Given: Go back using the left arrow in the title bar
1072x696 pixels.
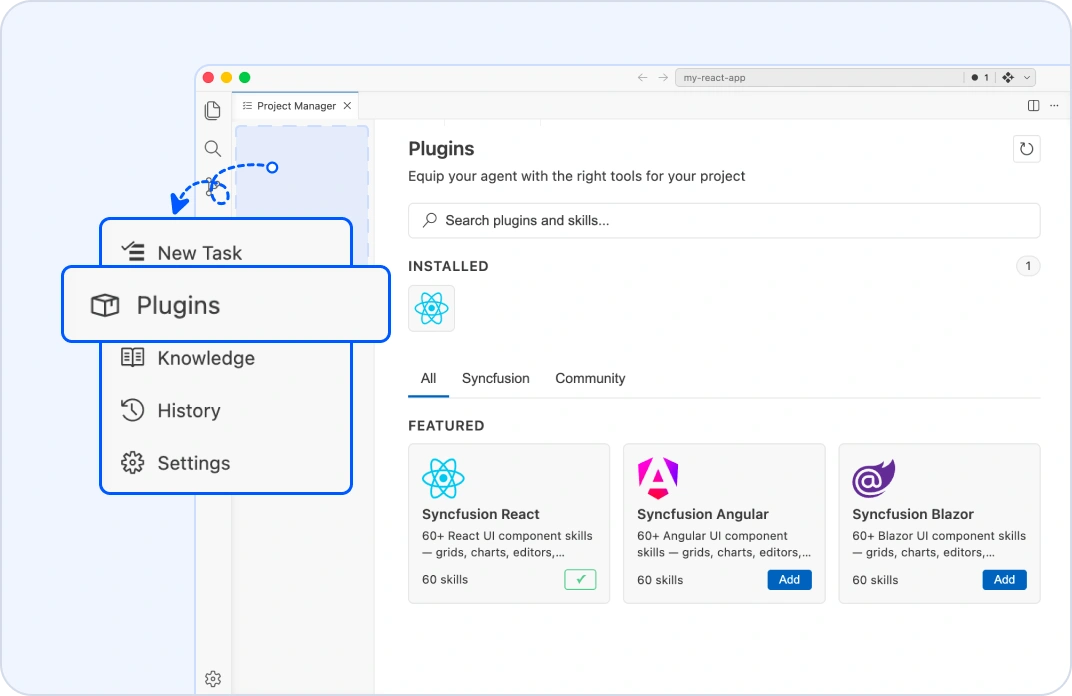Looking at the screenshot, I should 642,77.
